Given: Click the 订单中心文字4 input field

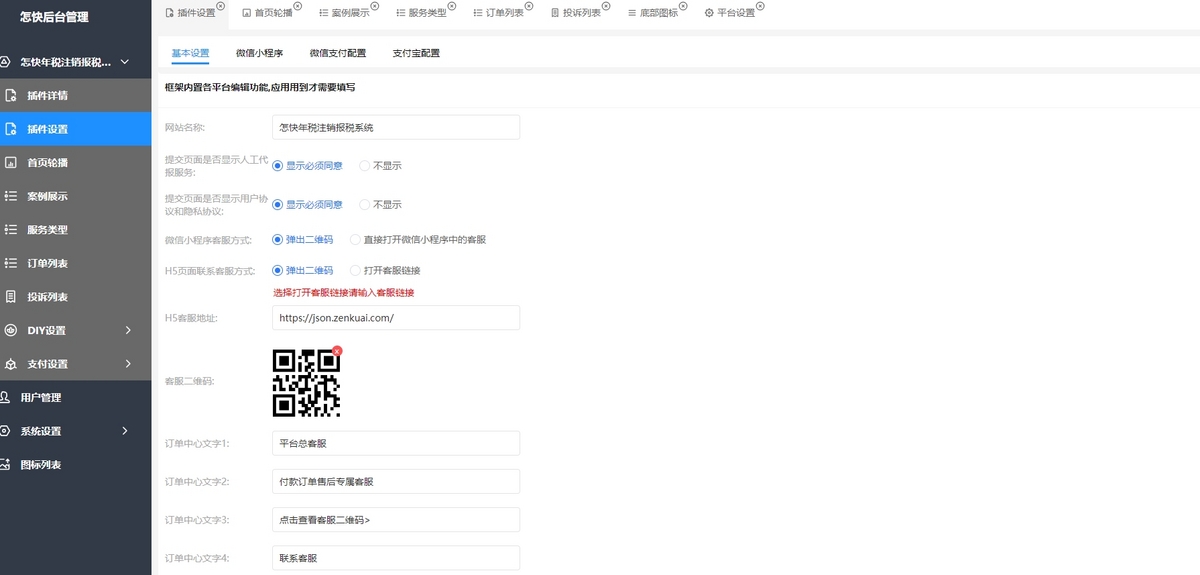Looking at the screenshot, I should click(x=396, y=557).
